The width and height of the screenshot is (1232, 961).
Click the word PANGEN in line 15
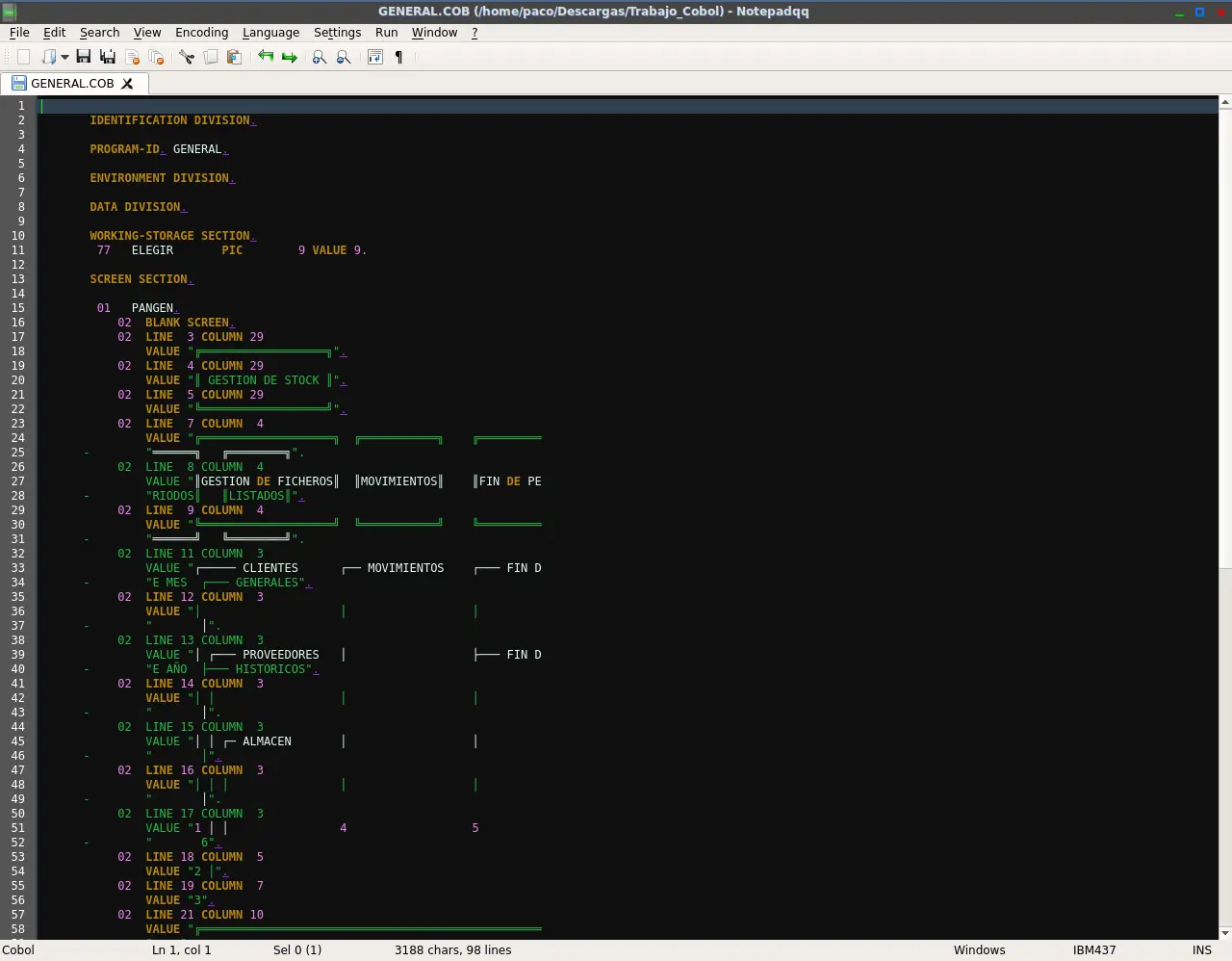pyautogui.click(x=152, y=308)
